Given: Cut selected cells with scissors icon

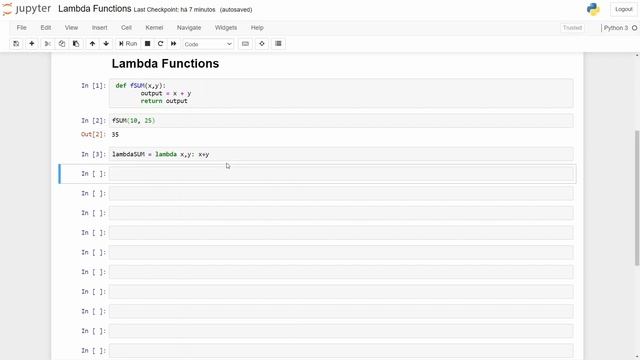Looking at the screenshot, I should pos(47,44).
